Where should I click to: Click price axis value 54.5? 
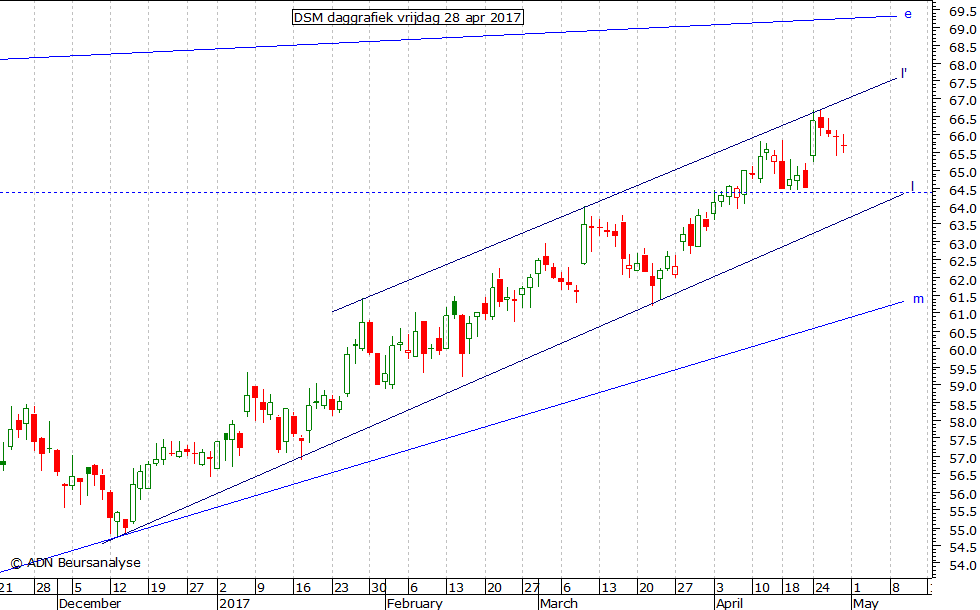[963, 548]
